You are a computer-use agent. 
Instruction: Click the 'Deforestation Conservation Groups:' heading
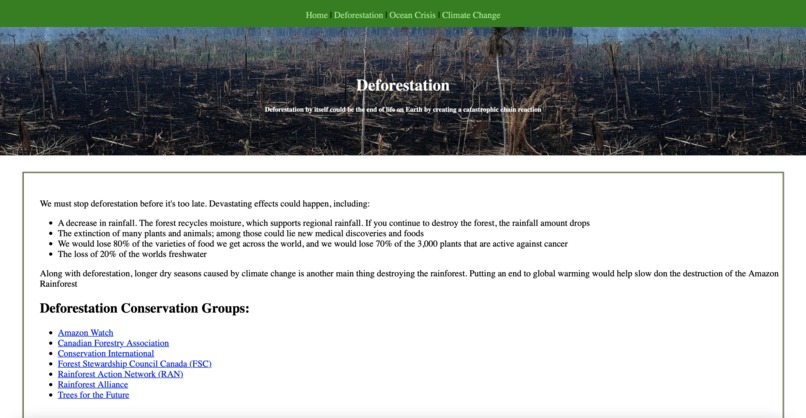click(x=144, y=308)
